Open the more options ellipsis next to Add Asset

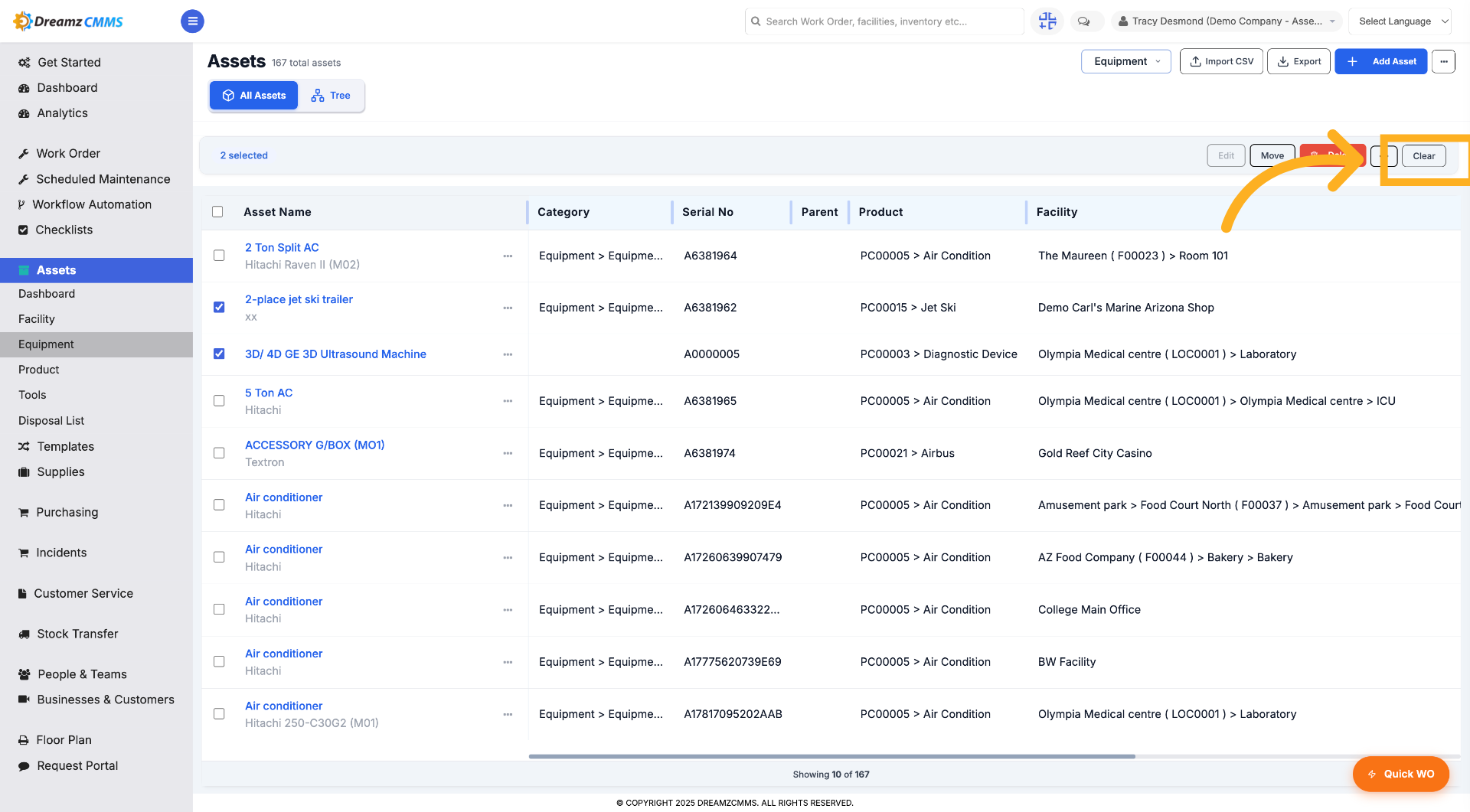pos(1443,61)
